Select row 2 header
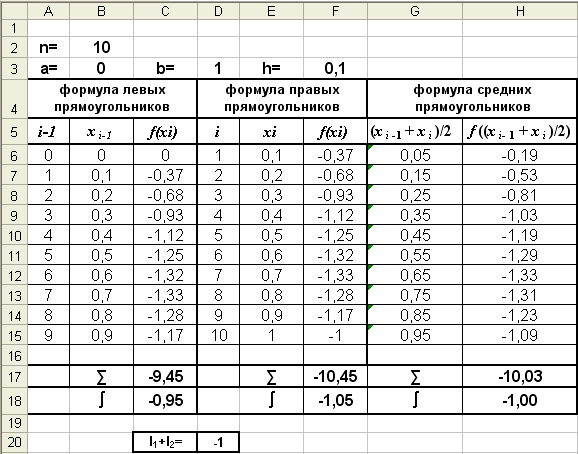 tap(14, 47)
